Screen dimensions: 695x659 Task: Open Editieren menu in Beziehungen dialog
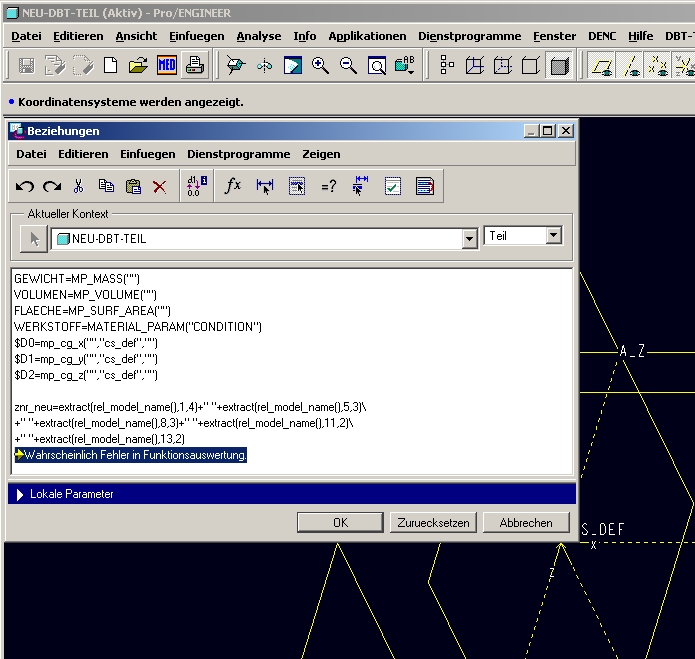coord(83,154)
